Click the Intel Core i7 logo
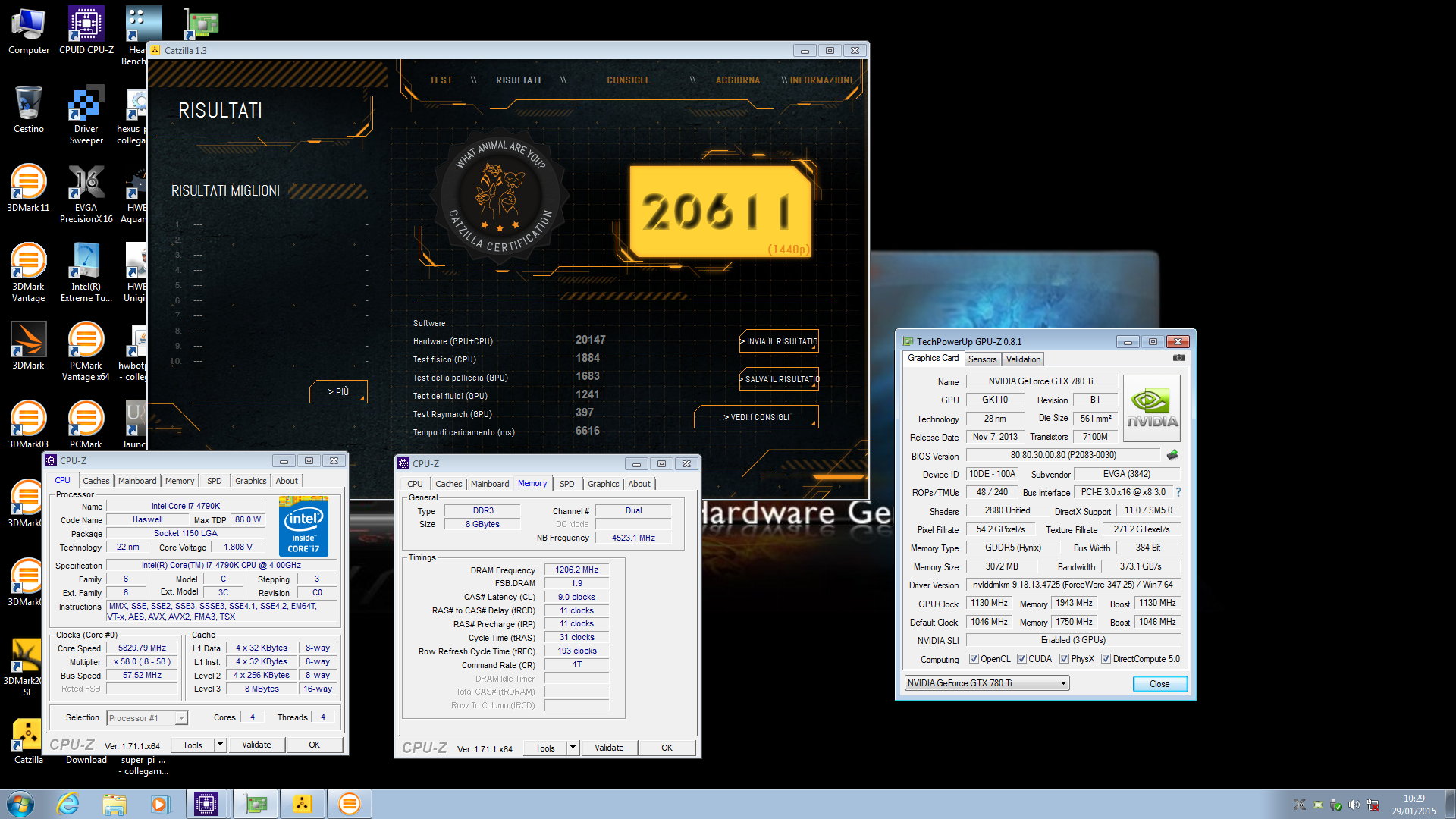This screenshot has width=1456, height=819. pyautogui.click(x=303, y=526)
